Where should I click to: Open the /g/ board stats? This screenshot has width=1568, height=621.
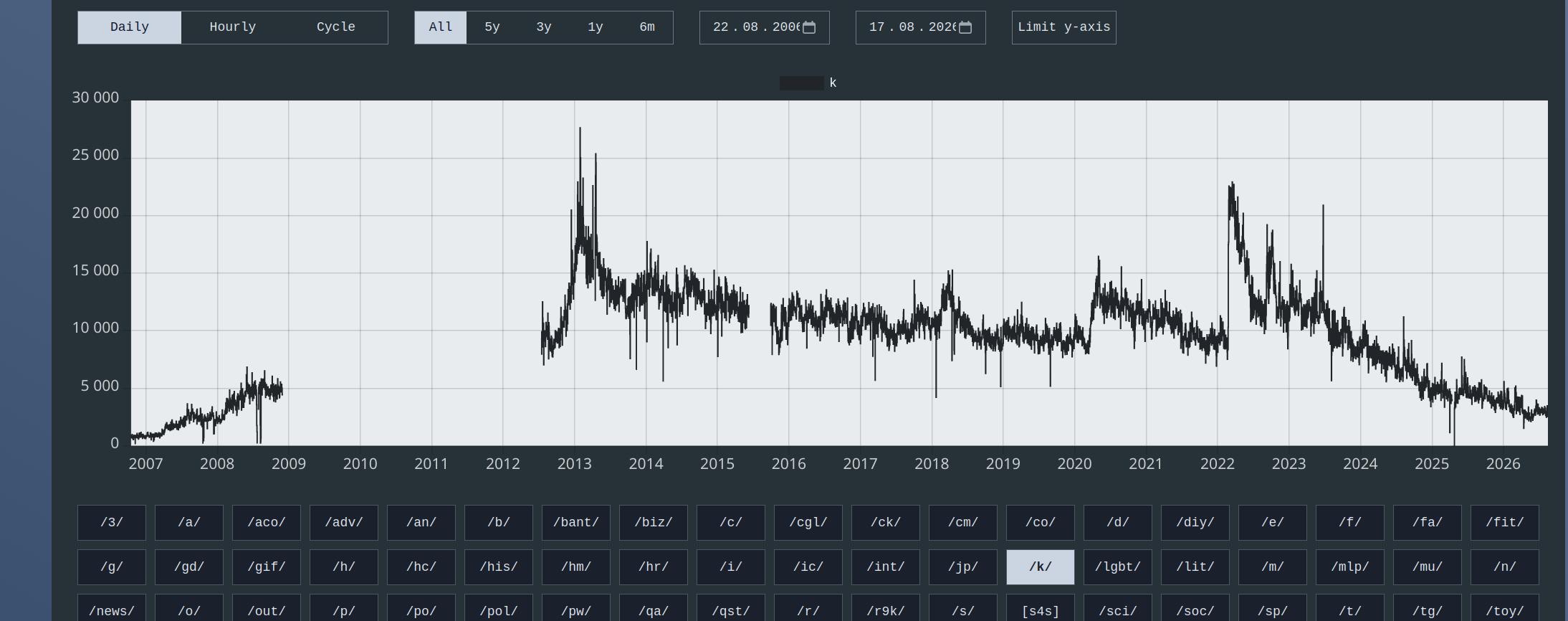point(112,567)
